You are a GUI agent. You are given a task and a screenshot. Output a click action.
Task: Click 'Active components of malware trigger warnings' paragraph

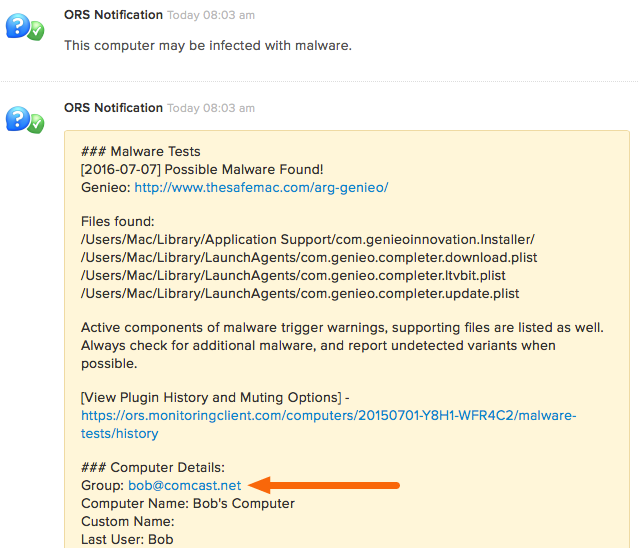click(x=342, y=346)
